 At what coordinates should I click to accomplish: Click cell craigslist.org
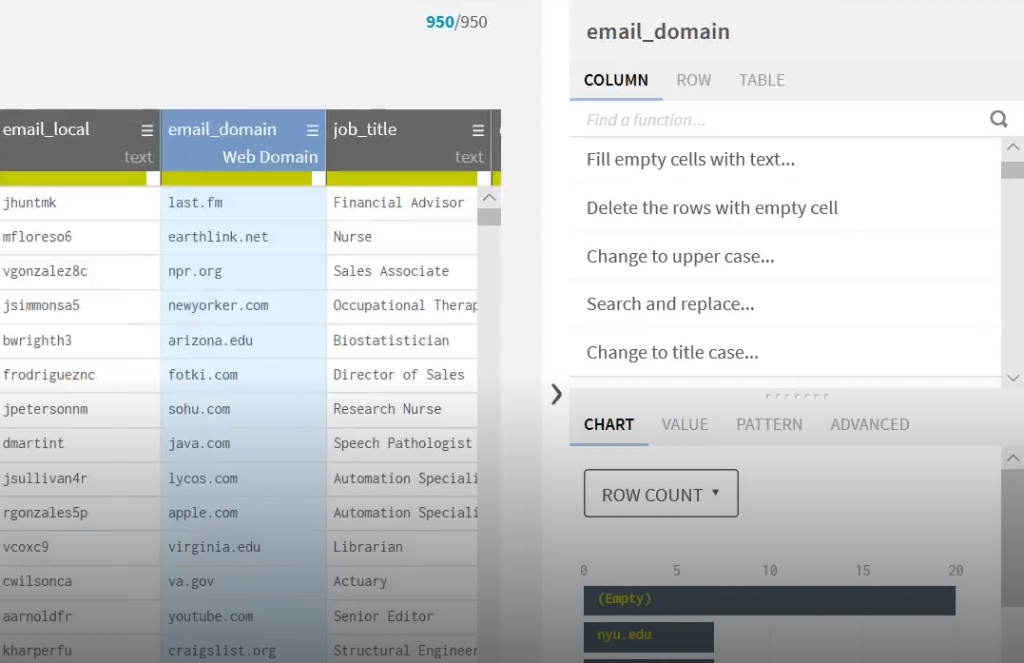click(243, 650)
